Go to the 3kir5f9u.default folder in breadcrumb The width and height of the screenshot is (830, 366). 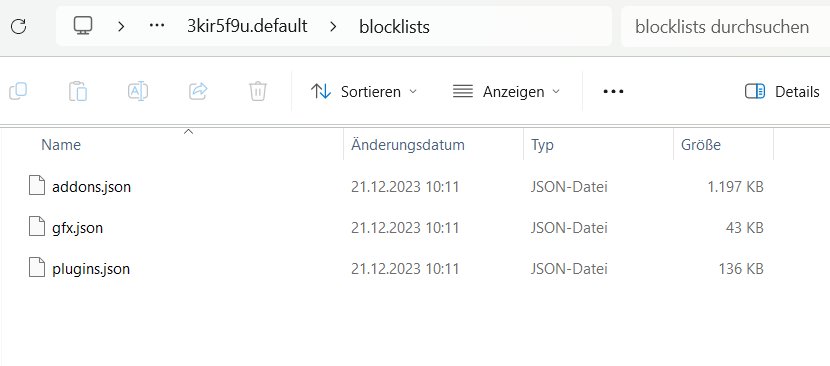247,26
